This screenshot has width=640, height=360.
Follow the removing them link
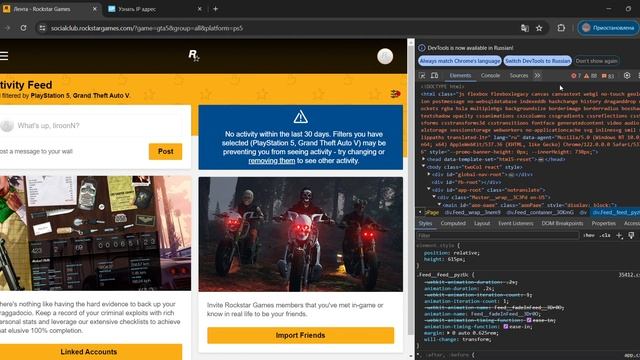[x=271, y=161]
